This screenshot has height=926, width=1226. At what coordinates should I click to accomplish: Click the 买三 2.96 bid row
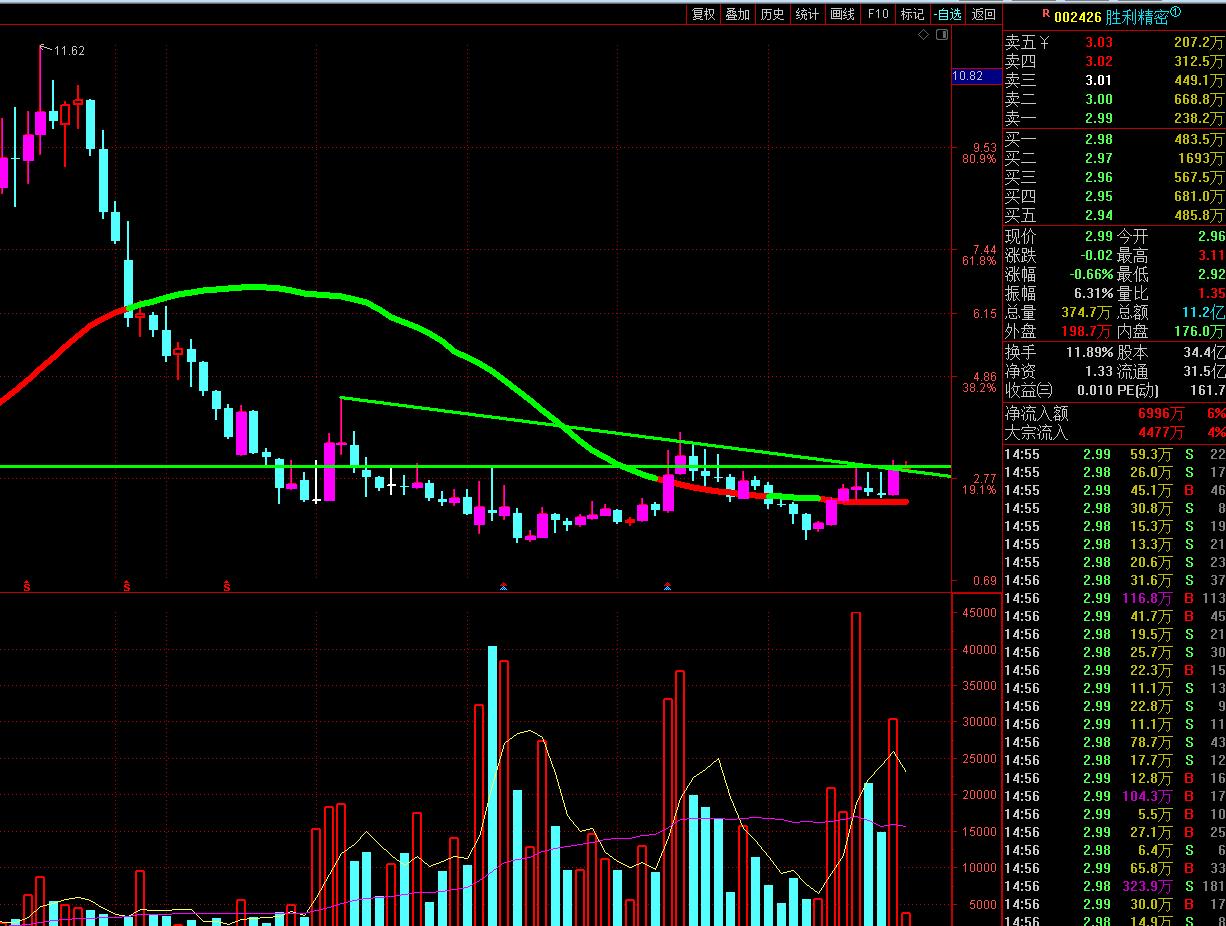tap(1114, 177)
